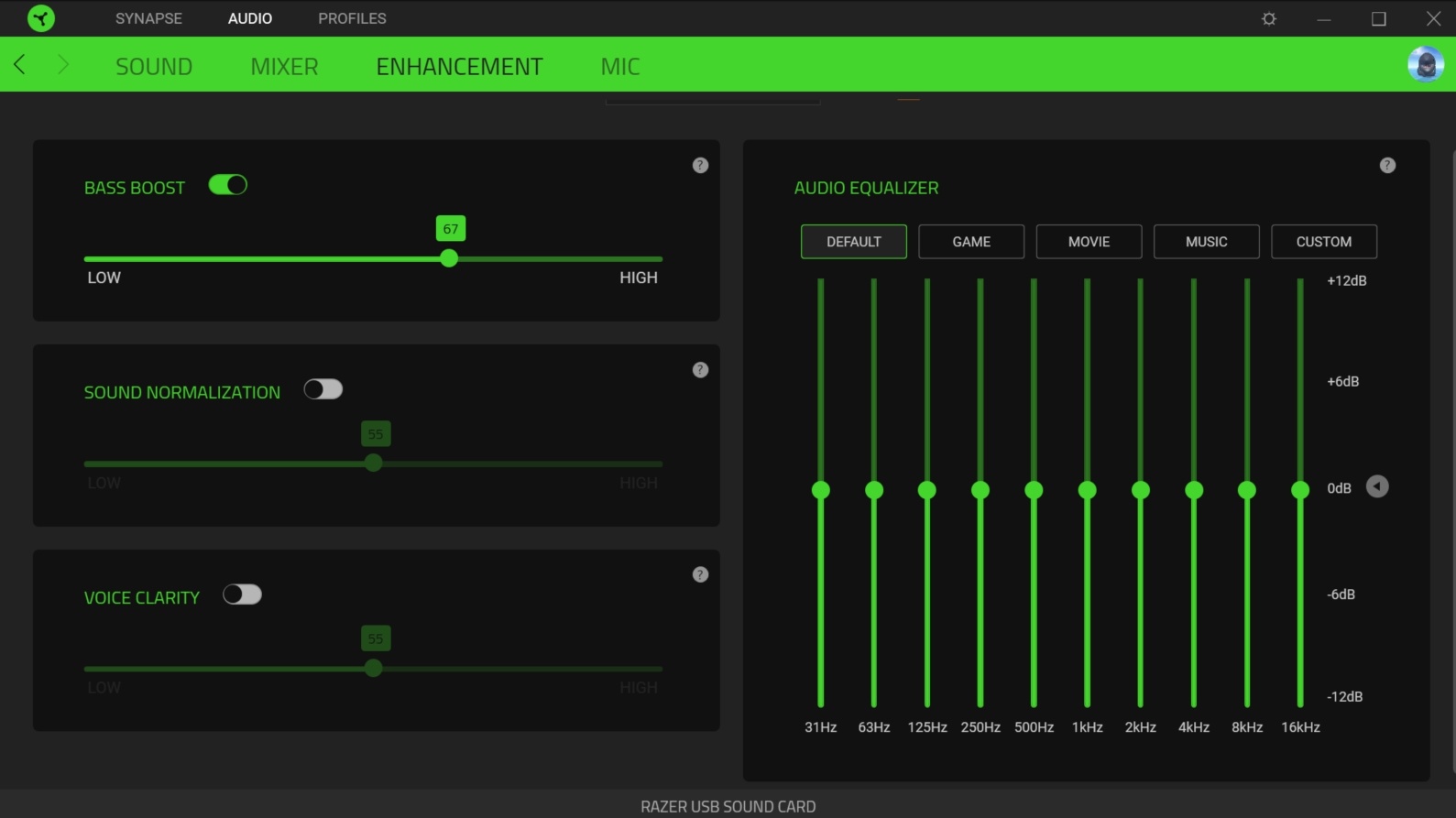Turn on the Voice Clarity toggle
The image size is (1456, 818).
243,594
